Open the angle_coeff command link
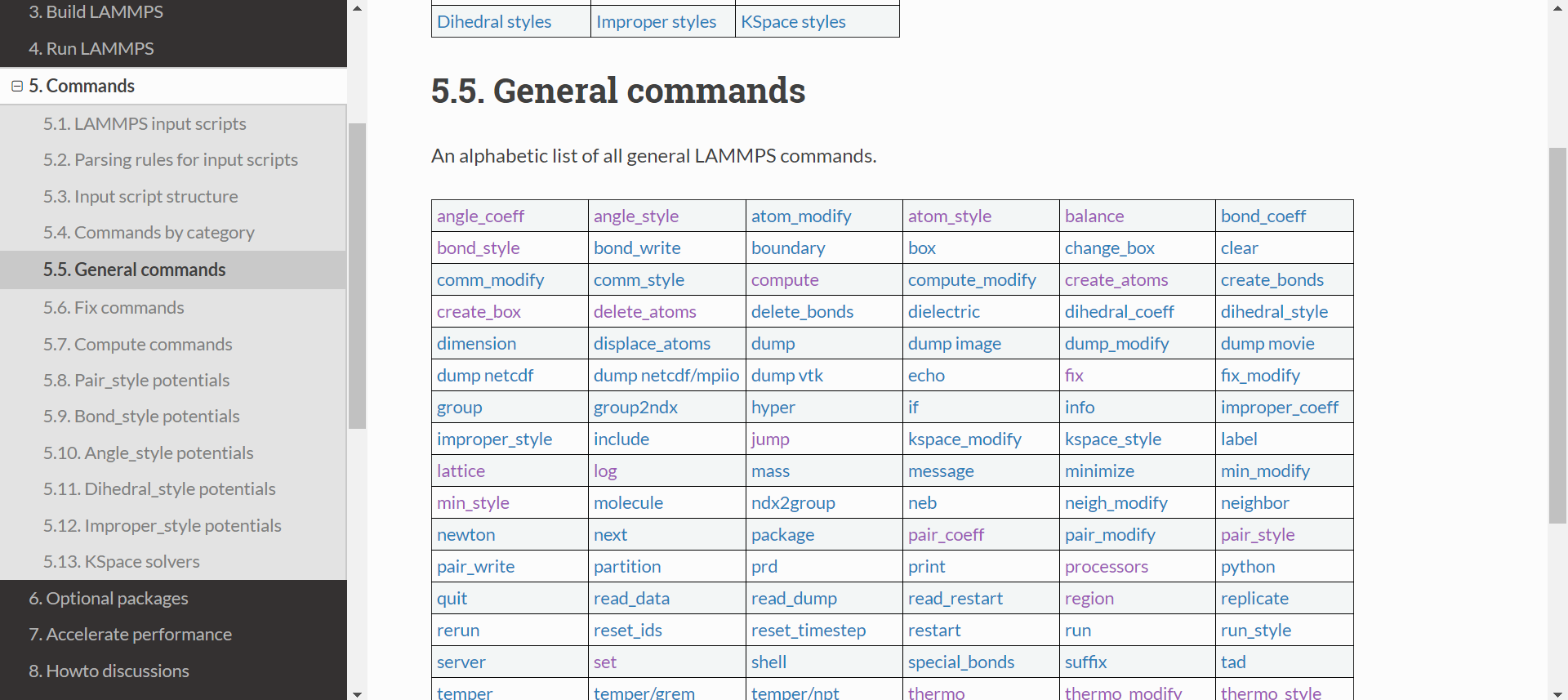The width and height of the screenshot is (1568, 700). coord(480,216)
